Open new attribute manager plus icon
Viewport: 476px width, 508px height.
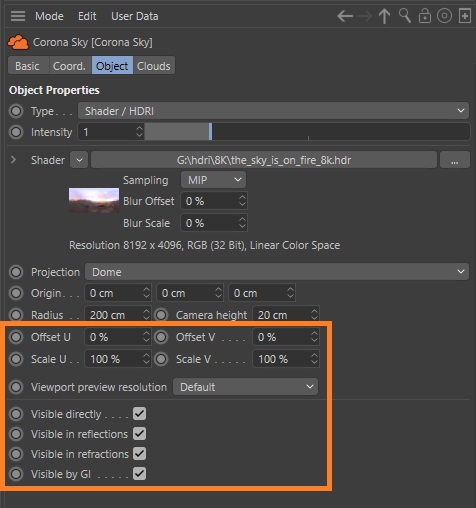point(465,16)
